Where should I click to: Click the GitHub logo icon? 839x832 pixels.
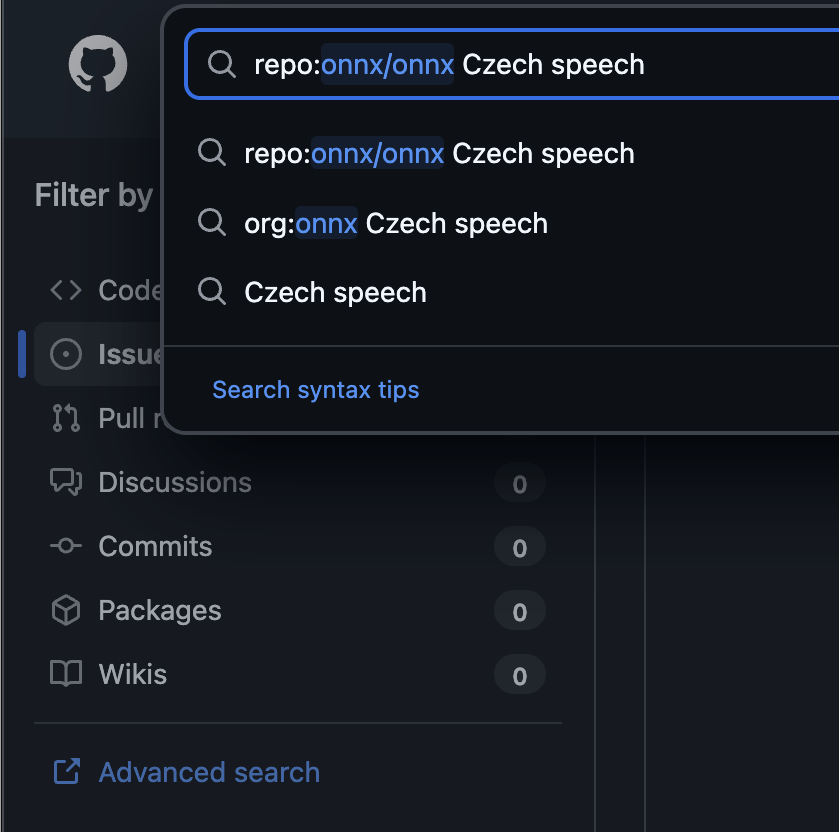(97, 65)
